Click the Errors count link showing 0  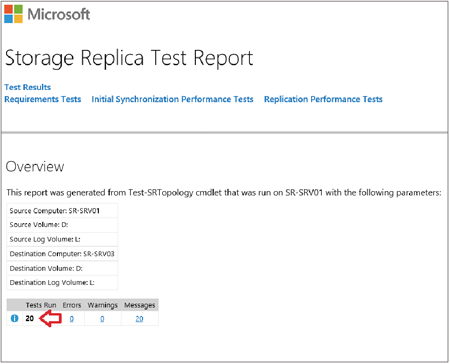tap(72, 319)
